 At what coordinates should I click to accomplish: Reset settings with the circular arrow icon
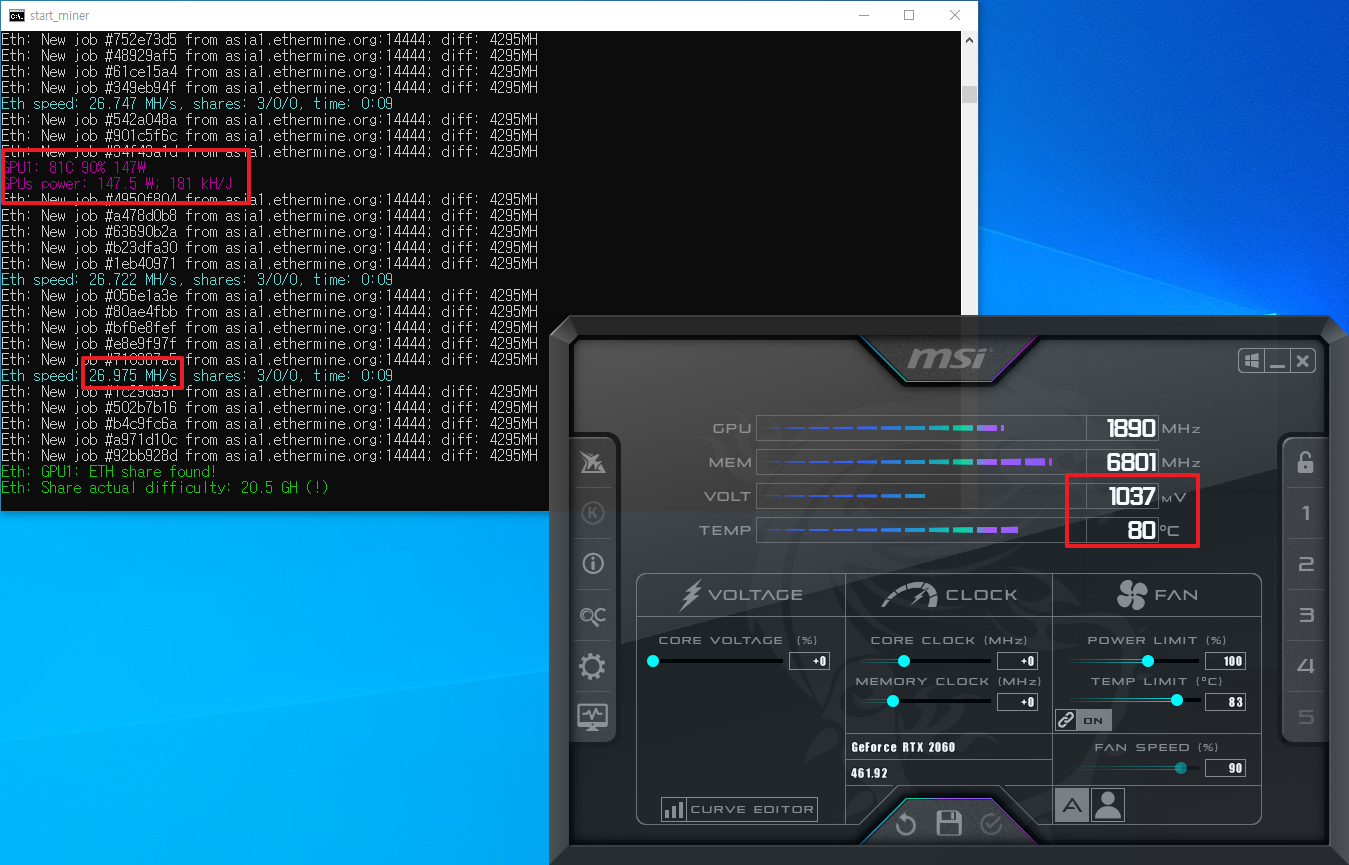pos(906,824)
